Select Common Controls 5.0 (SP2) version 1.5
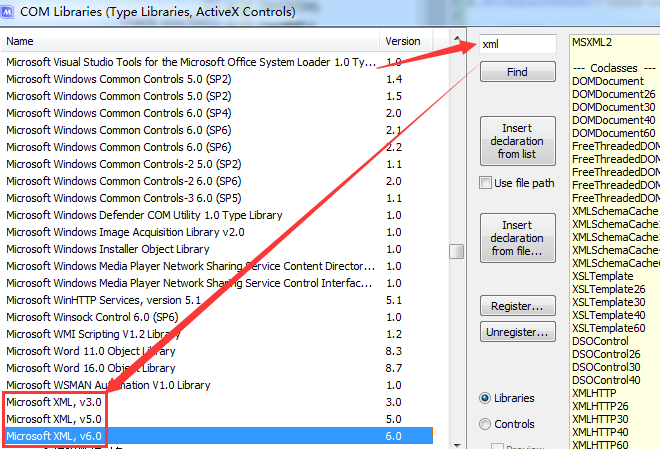Screen dimensions: 660x449 [x=217, y=96]
